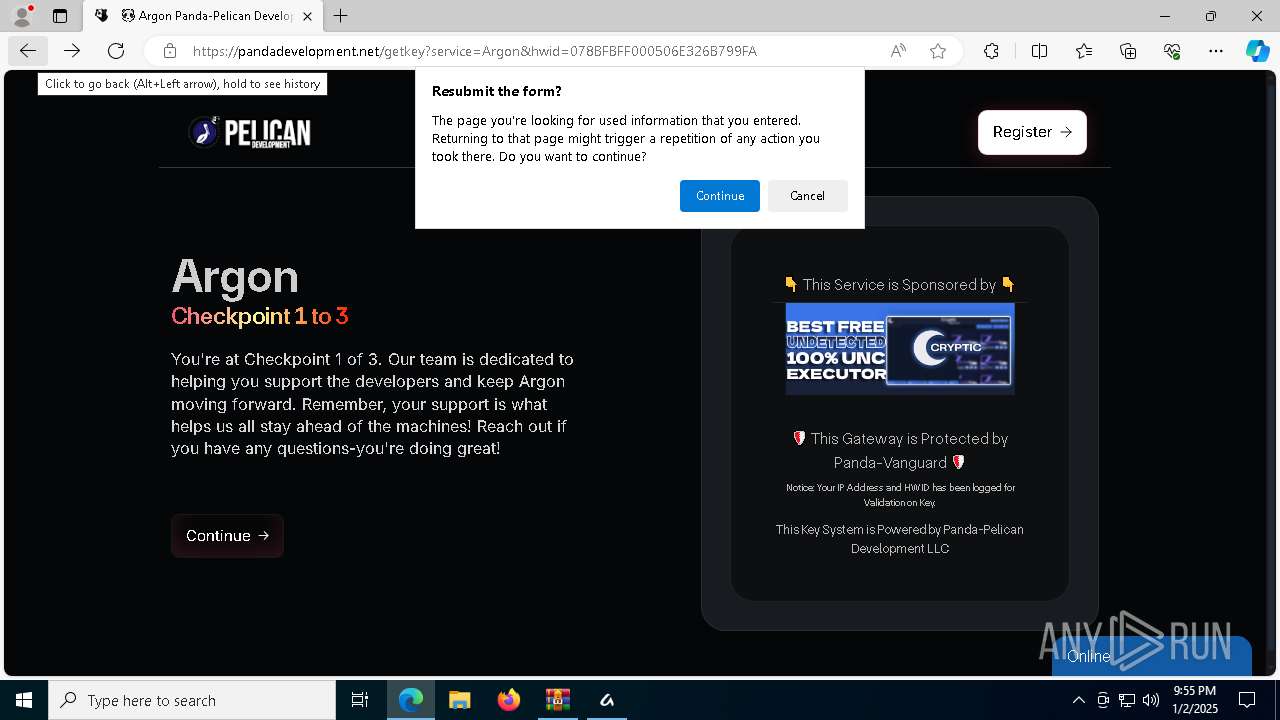Image resolution: width=1280 pixels, height=720 pixels.
Task: Open the Cryptic executor sponsor banner
Action: coord(900,349)
